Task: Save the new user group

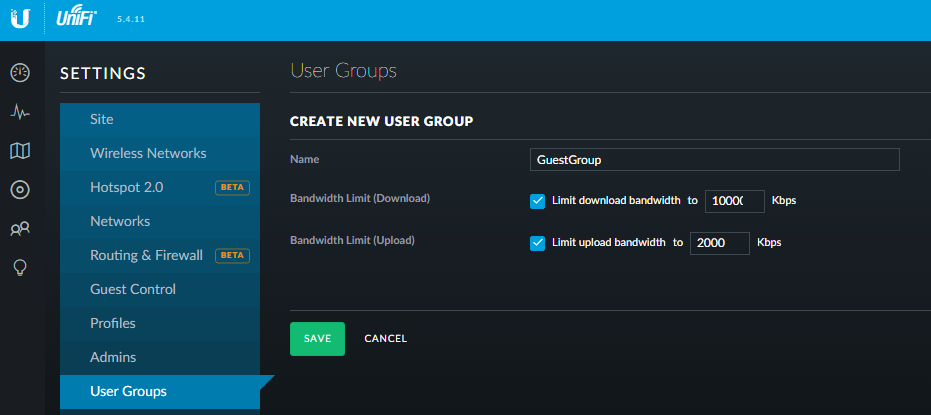Action: [317, 339]
